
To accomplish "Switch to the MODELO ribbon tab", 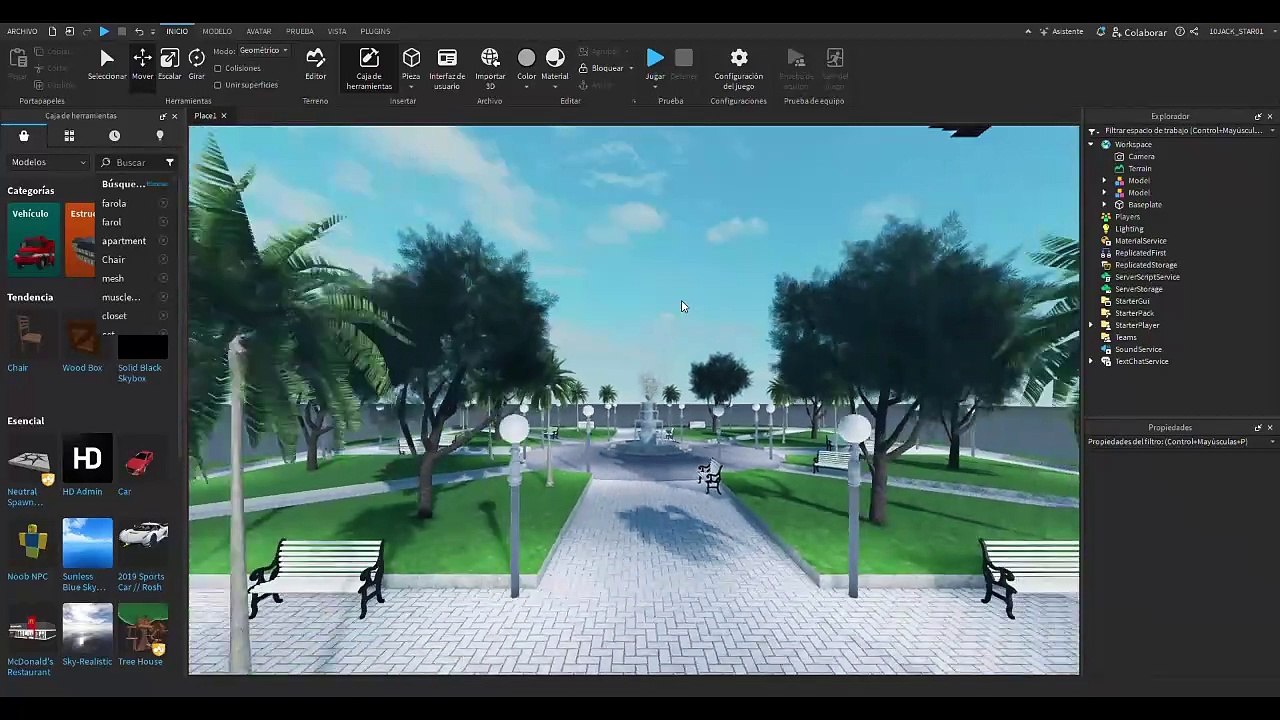I will (216, 31).
